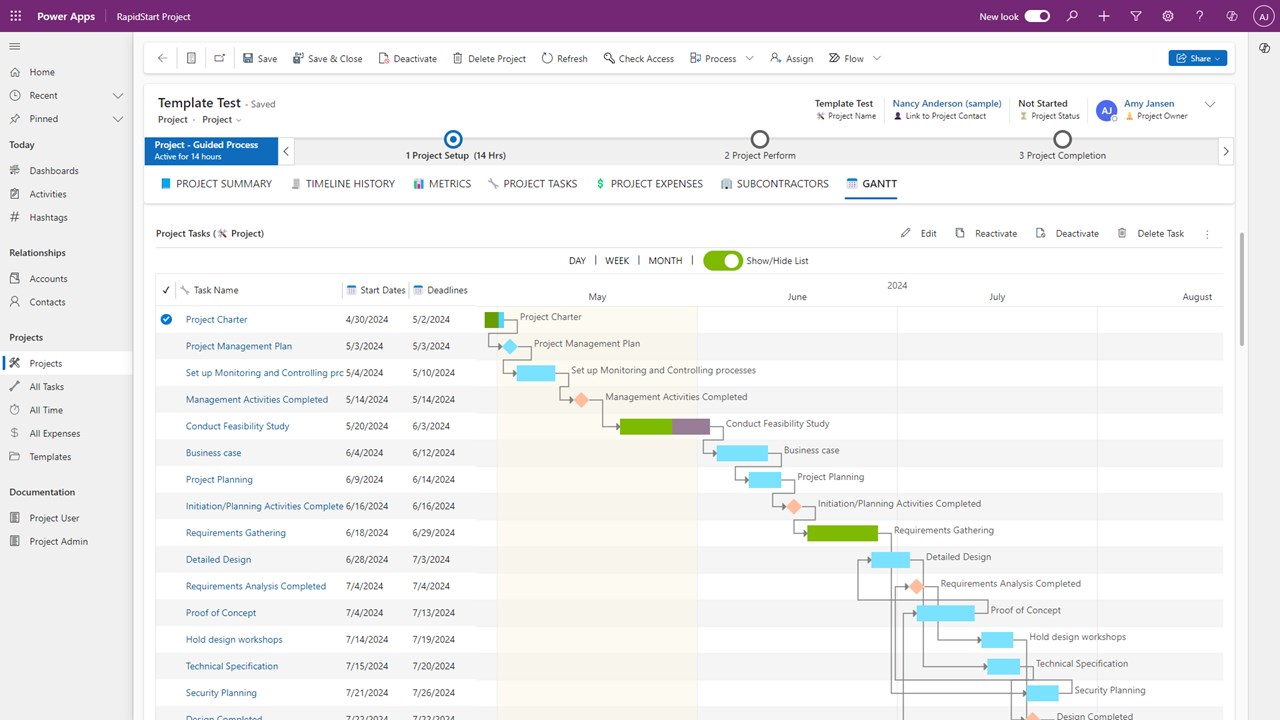Click the page vertical scrollbar
The width and height of the screenshot is (1280, 720).
[x=1242, y=290]
